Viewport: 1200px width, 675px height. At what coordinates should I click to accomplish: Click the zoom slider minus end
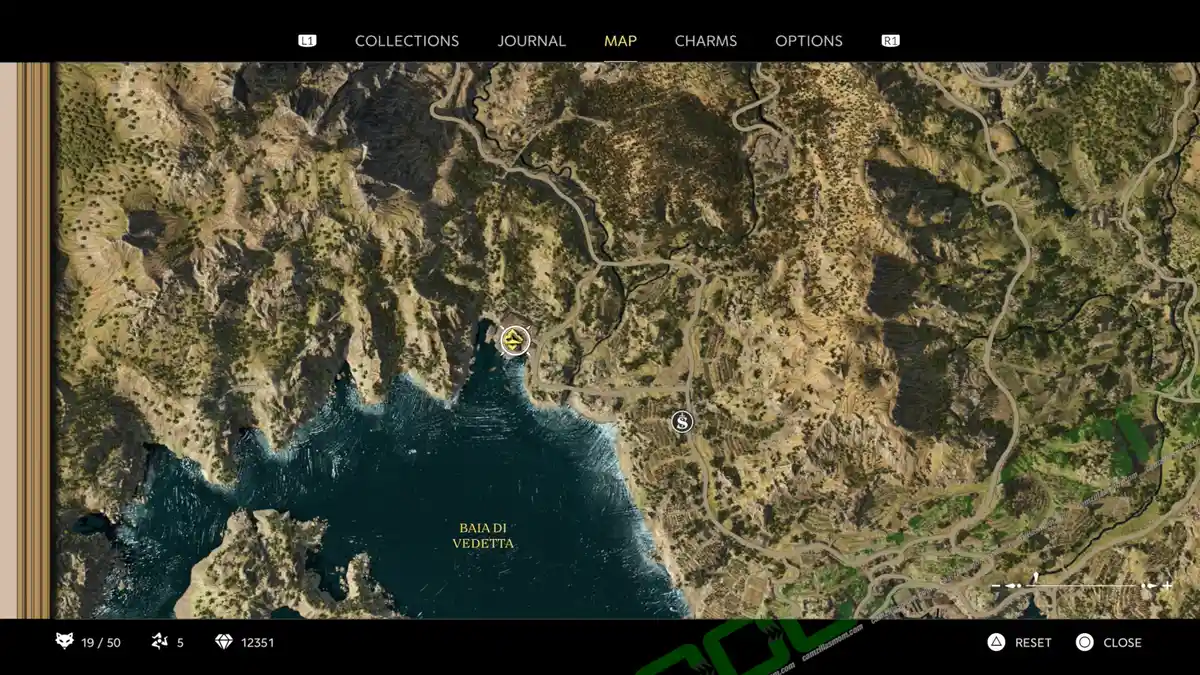[998, 585]
